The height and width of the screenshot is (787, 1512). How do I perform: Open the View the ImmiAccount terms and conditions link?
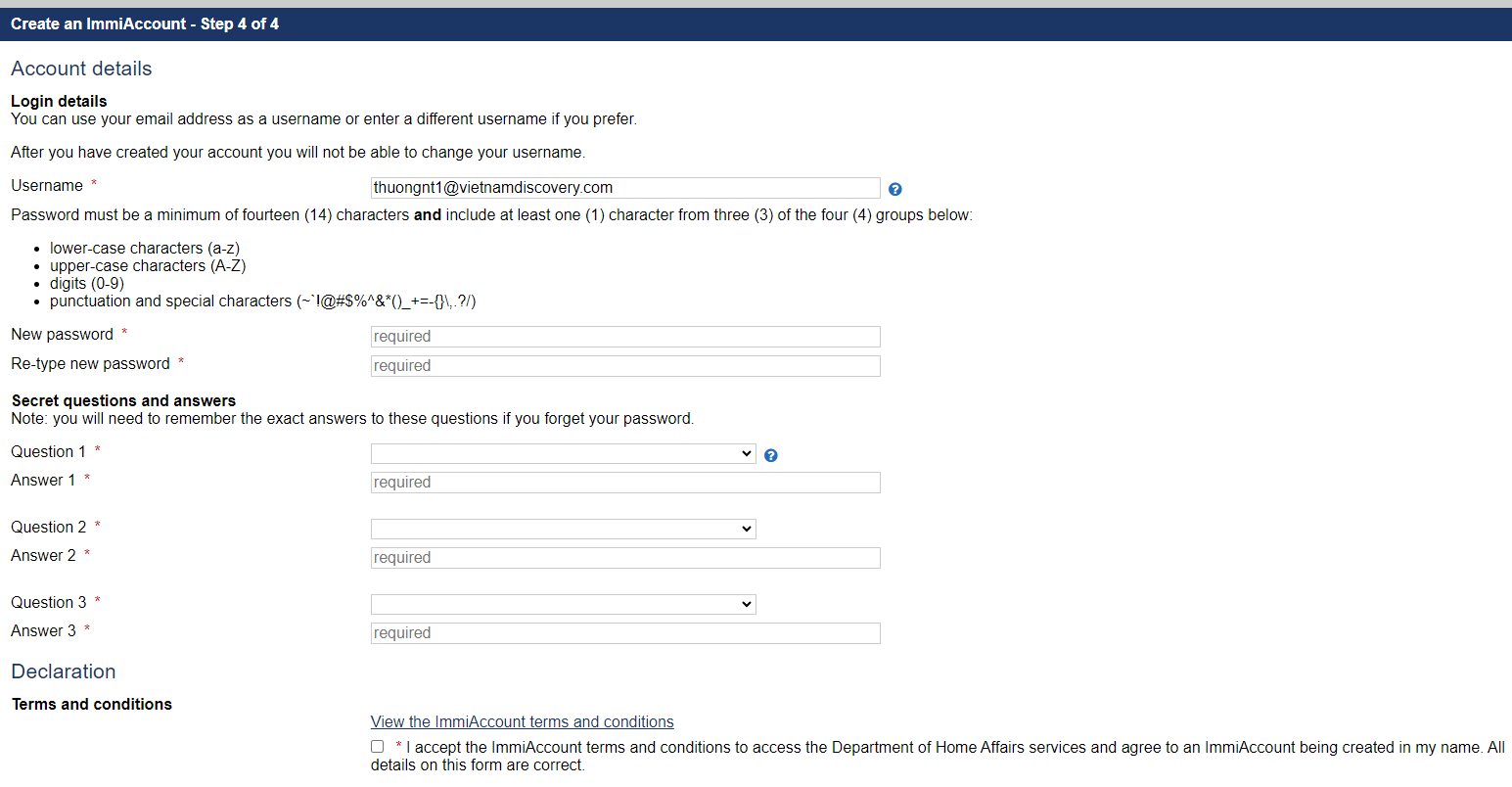(x=522, y=722)
